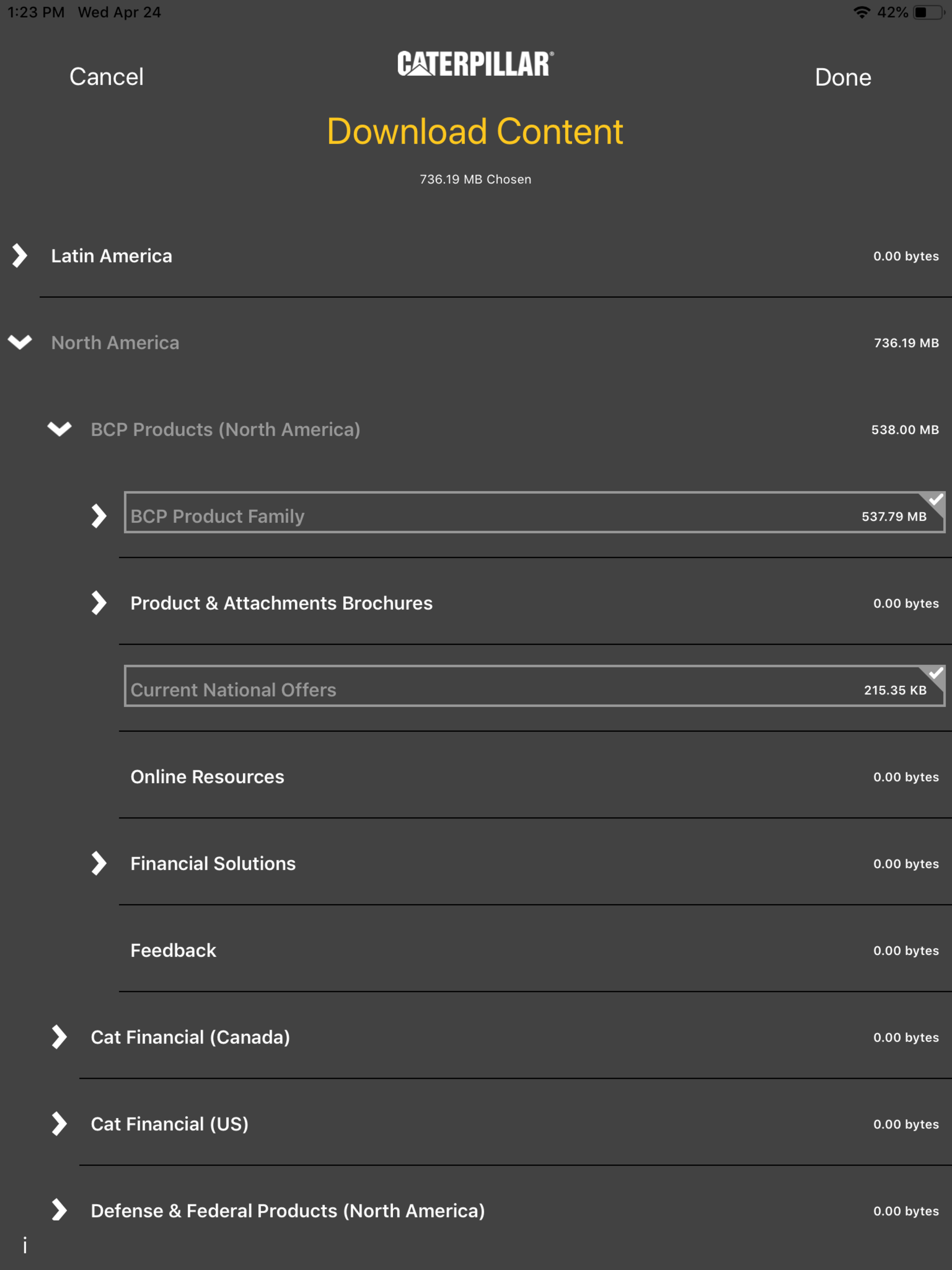Collapse BCP Products (North America)
This screenshot has height=1270, width=952.
tap(59, 429)
